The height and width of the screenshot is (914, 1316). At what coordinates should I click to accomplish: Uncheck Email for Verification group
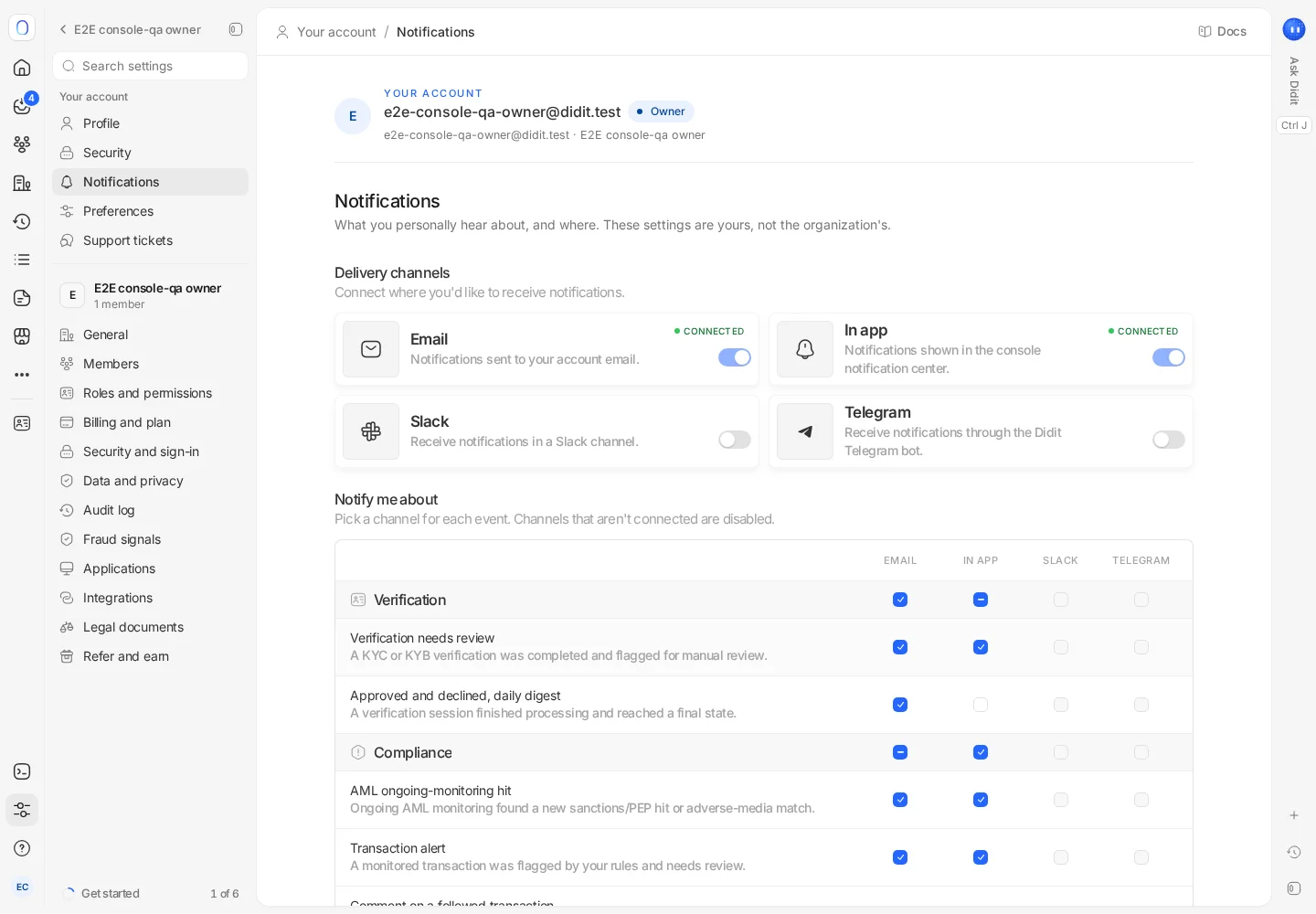tap(900, 600)
